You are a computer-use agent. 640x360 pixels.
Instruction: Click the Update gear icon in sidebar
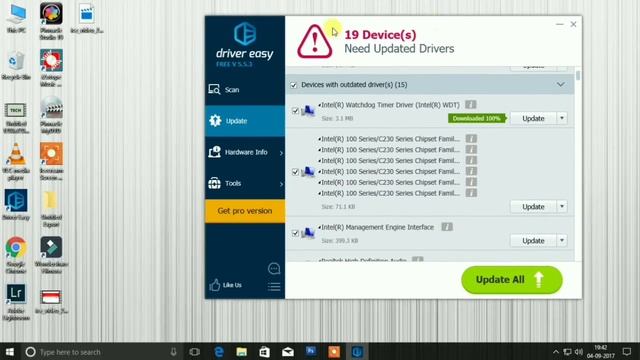(215, 120)
